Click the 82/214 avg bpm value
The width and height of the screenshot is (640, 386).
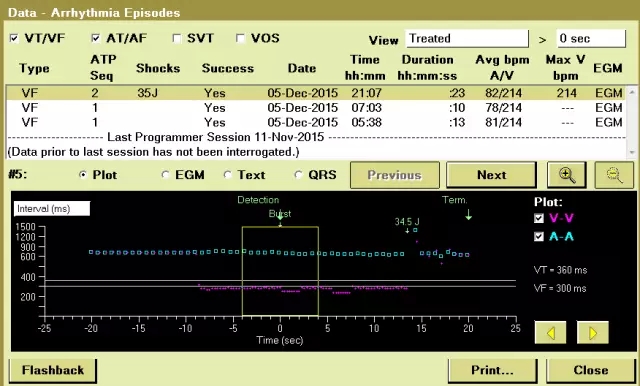pos(503,93)
